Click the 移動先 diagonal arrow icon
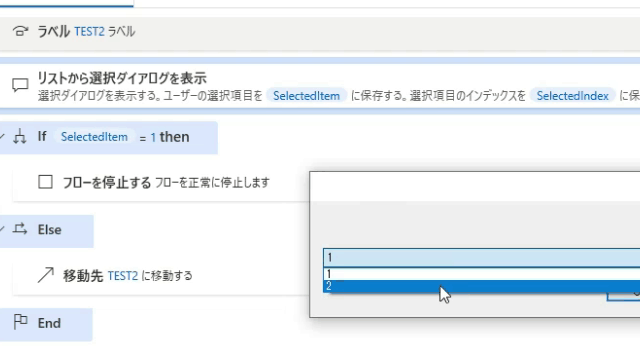This screenshot has height=360, width=640. tap(45, 275)
